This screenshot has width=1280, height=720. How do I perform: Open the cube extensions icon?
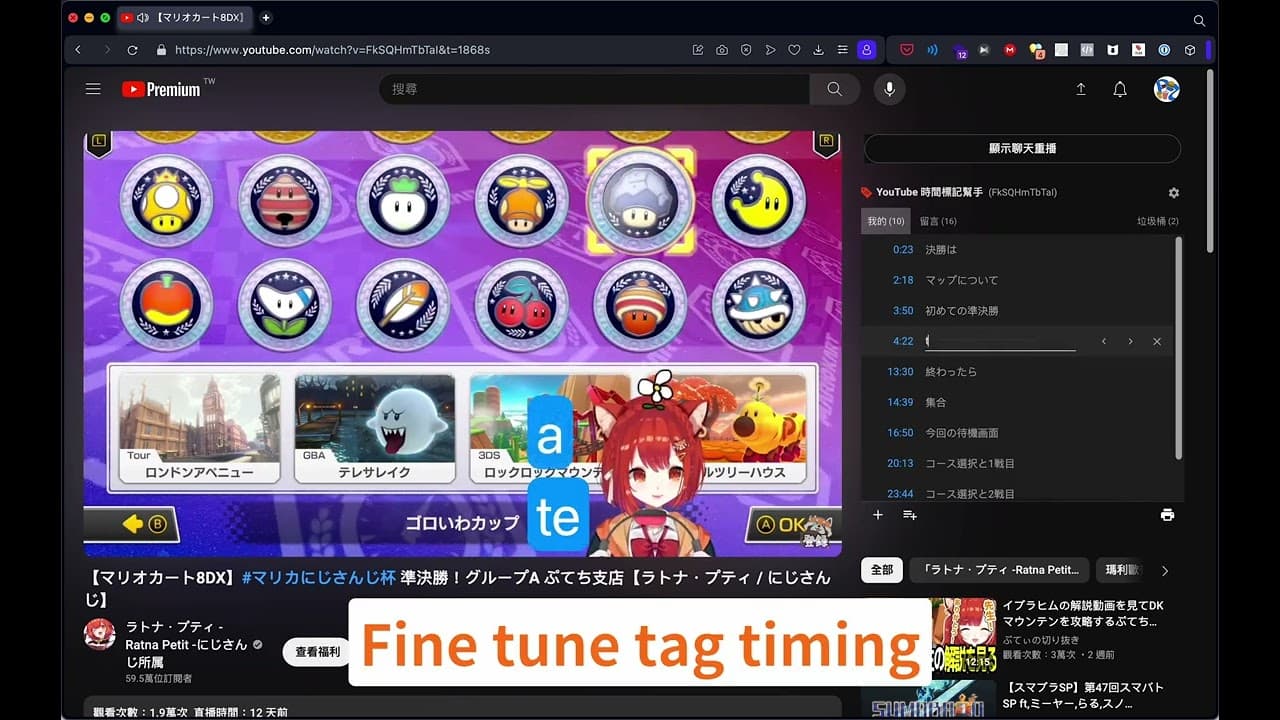[1190, 49]
